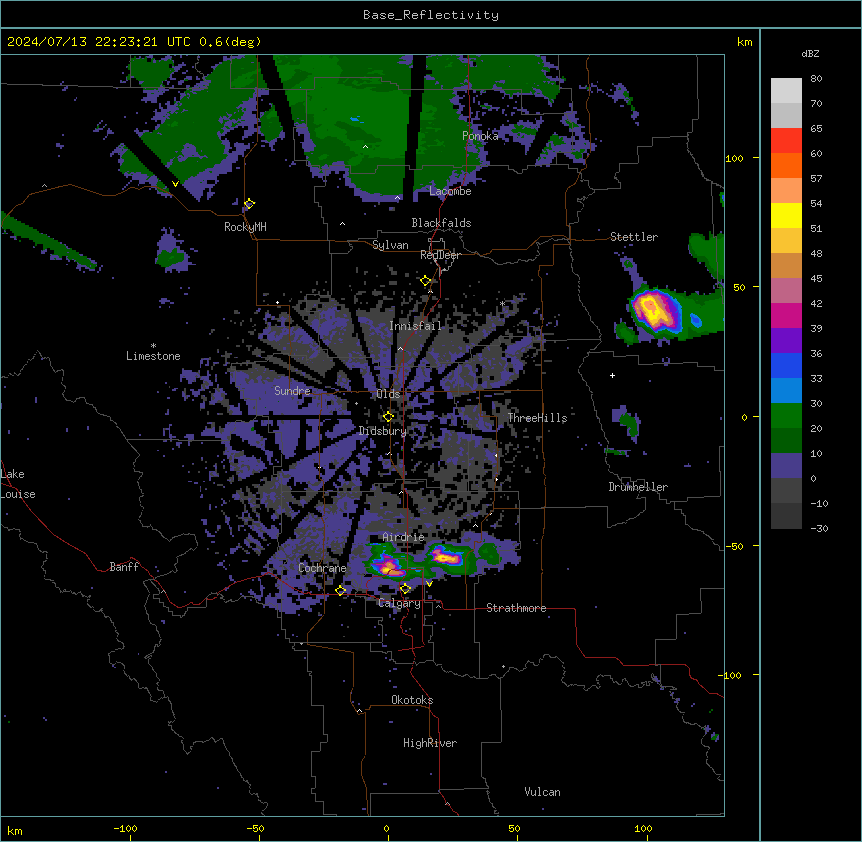The height and width of the screenshot is (842, 862).
Task: Click the -50 tick label on right axis
Action: [734, 546]
